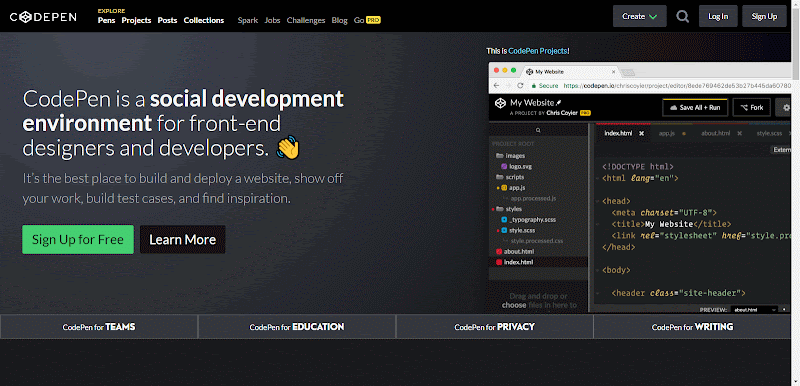Open the Projects explore page
Image resolution: width=800 pixels, height=386 pixels.
[x=136, y=20]
